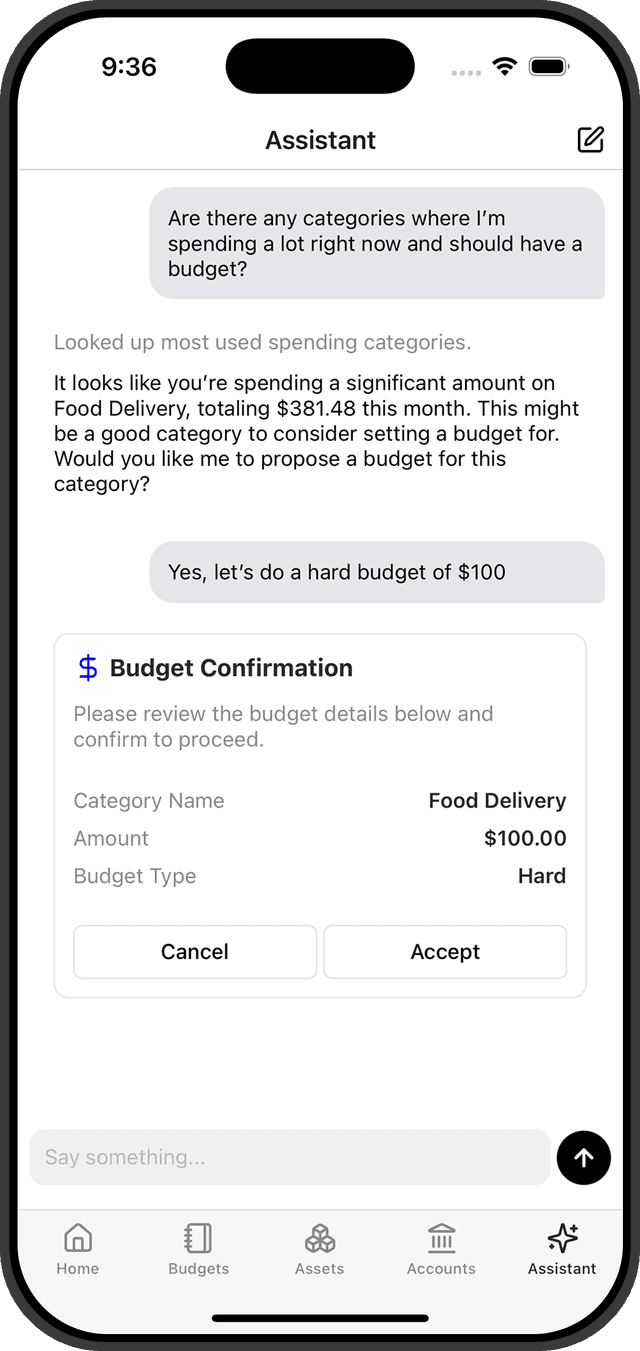
Task: Select the Assets menu item
Action: click(x=319, y=1248)
